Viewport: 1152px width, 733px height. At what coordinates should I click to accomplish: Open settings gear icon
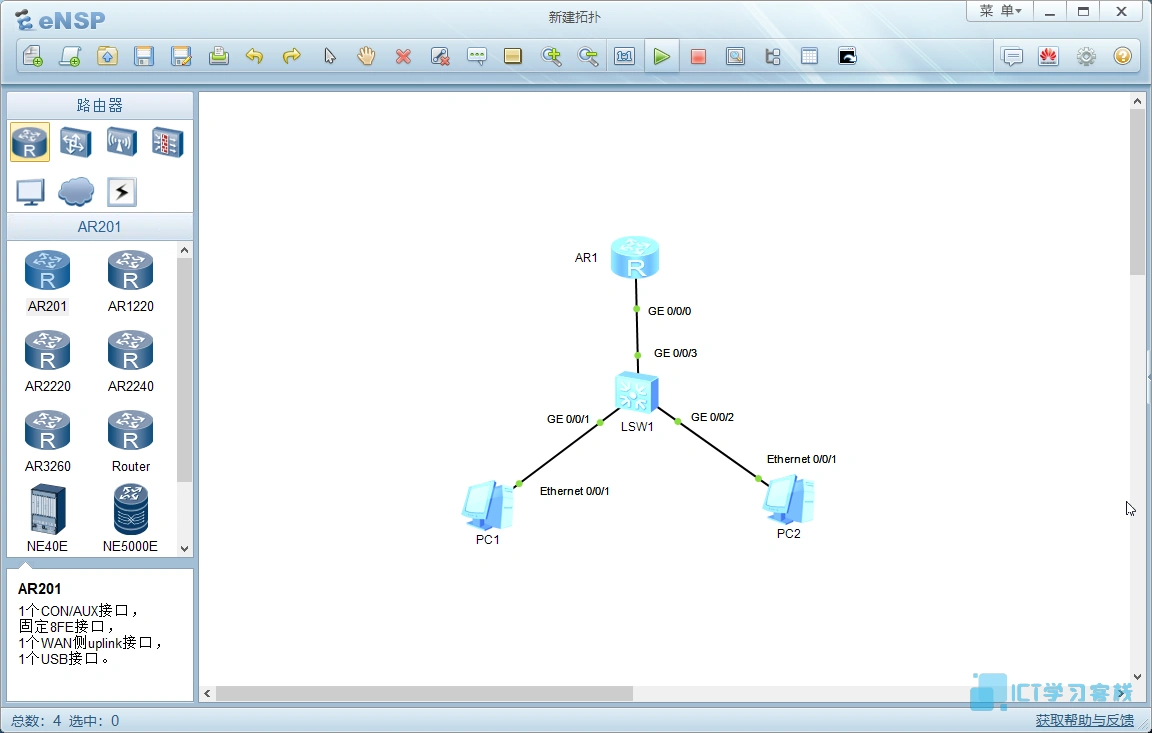click(1086, 57)
